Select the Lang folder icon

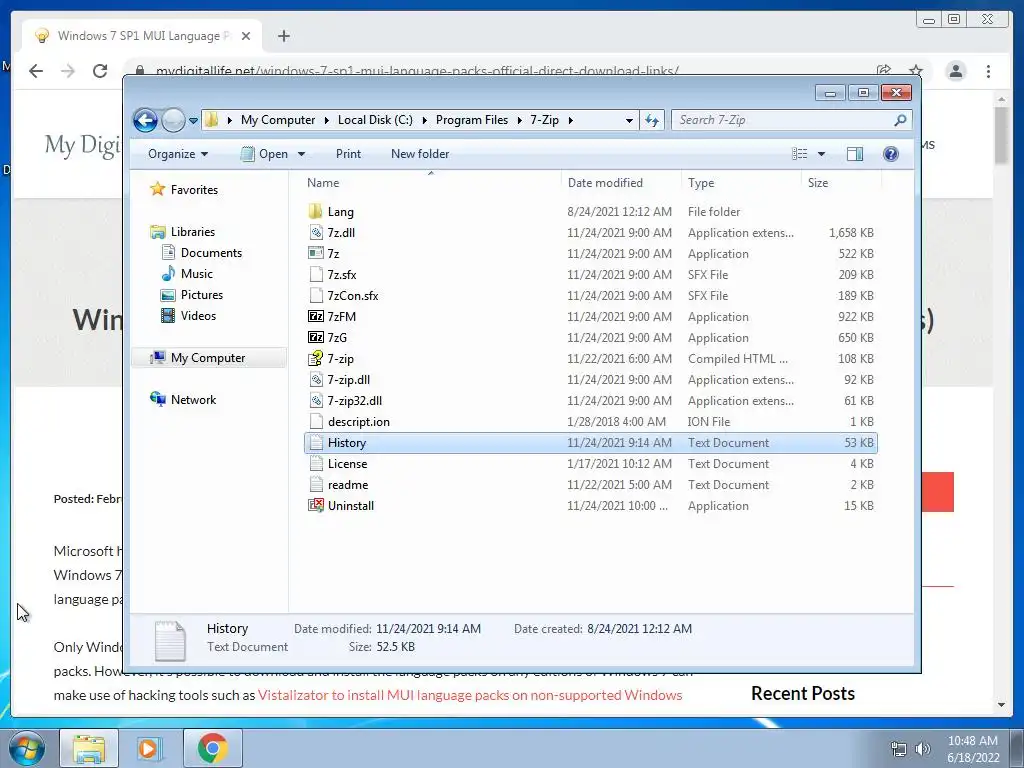[x=315, y=212]
